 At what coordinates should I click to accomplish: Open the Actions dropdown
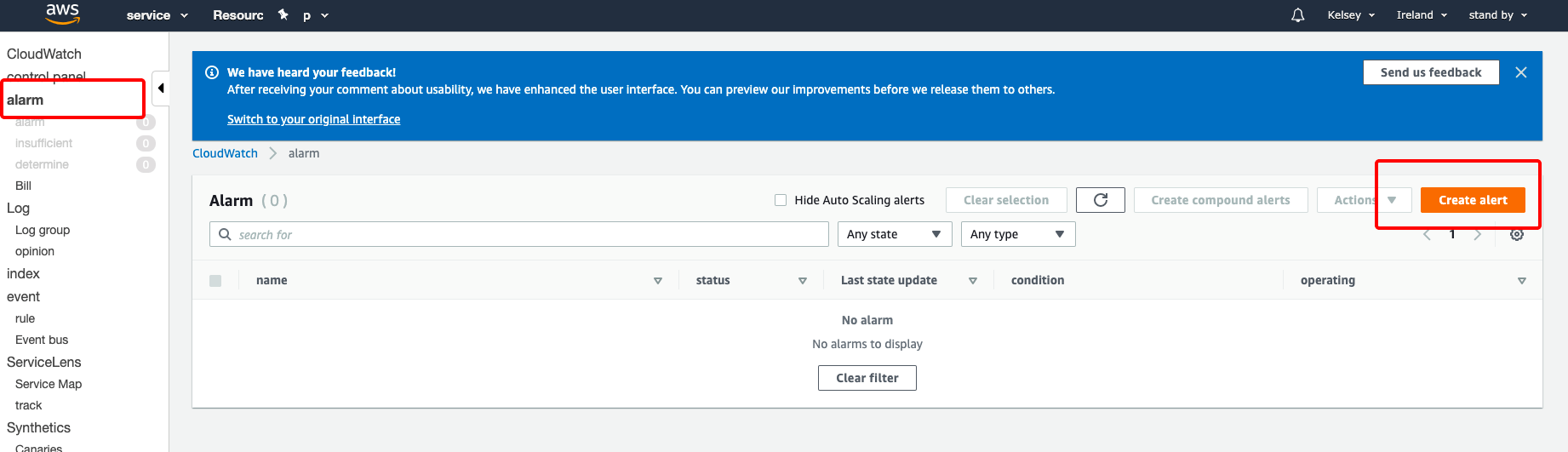click(x=1365, y=200)
